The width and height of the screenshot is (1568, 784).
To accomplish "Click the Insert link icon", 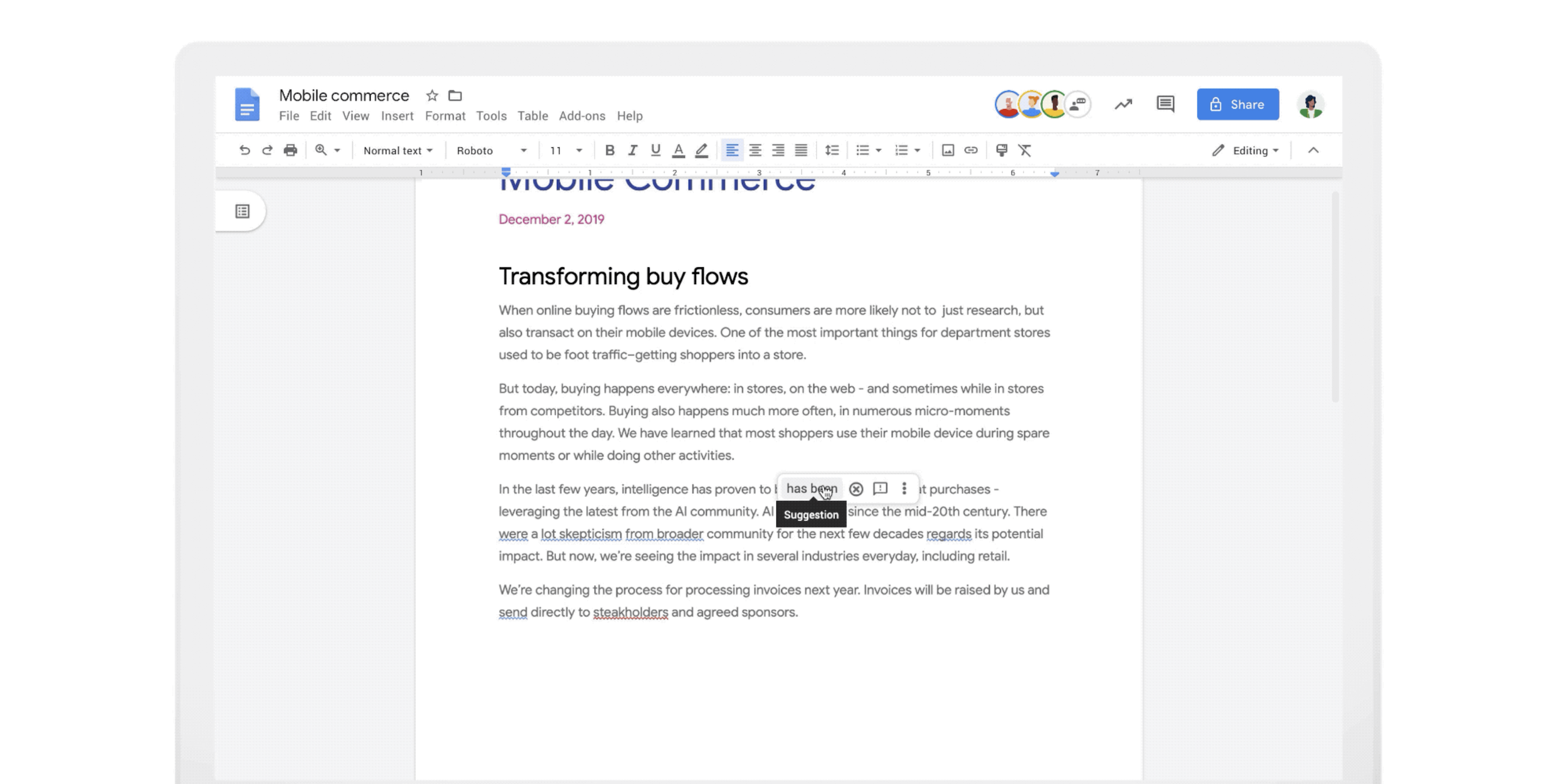I will coord(970,150).
